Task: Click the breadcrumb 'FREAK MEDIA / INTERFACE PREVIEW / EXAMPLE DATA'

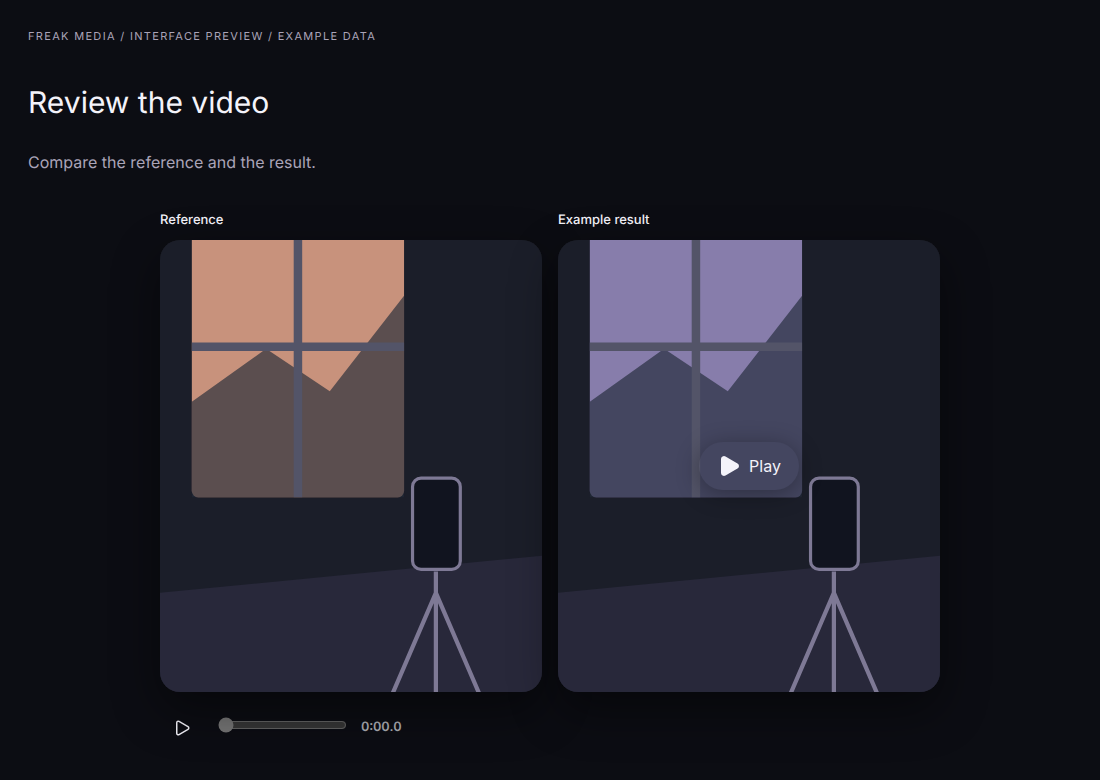Action: [201, 36]
